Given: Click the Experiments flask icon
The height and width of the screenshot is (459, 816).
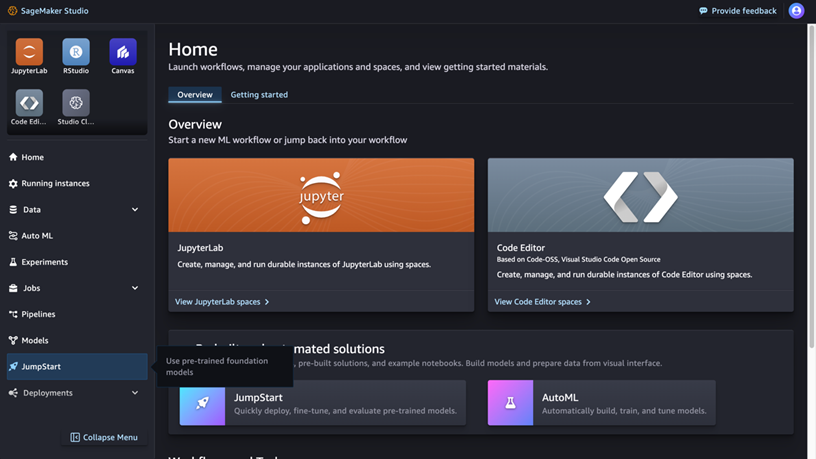Looking at the screenshot, I should [13, 262].
